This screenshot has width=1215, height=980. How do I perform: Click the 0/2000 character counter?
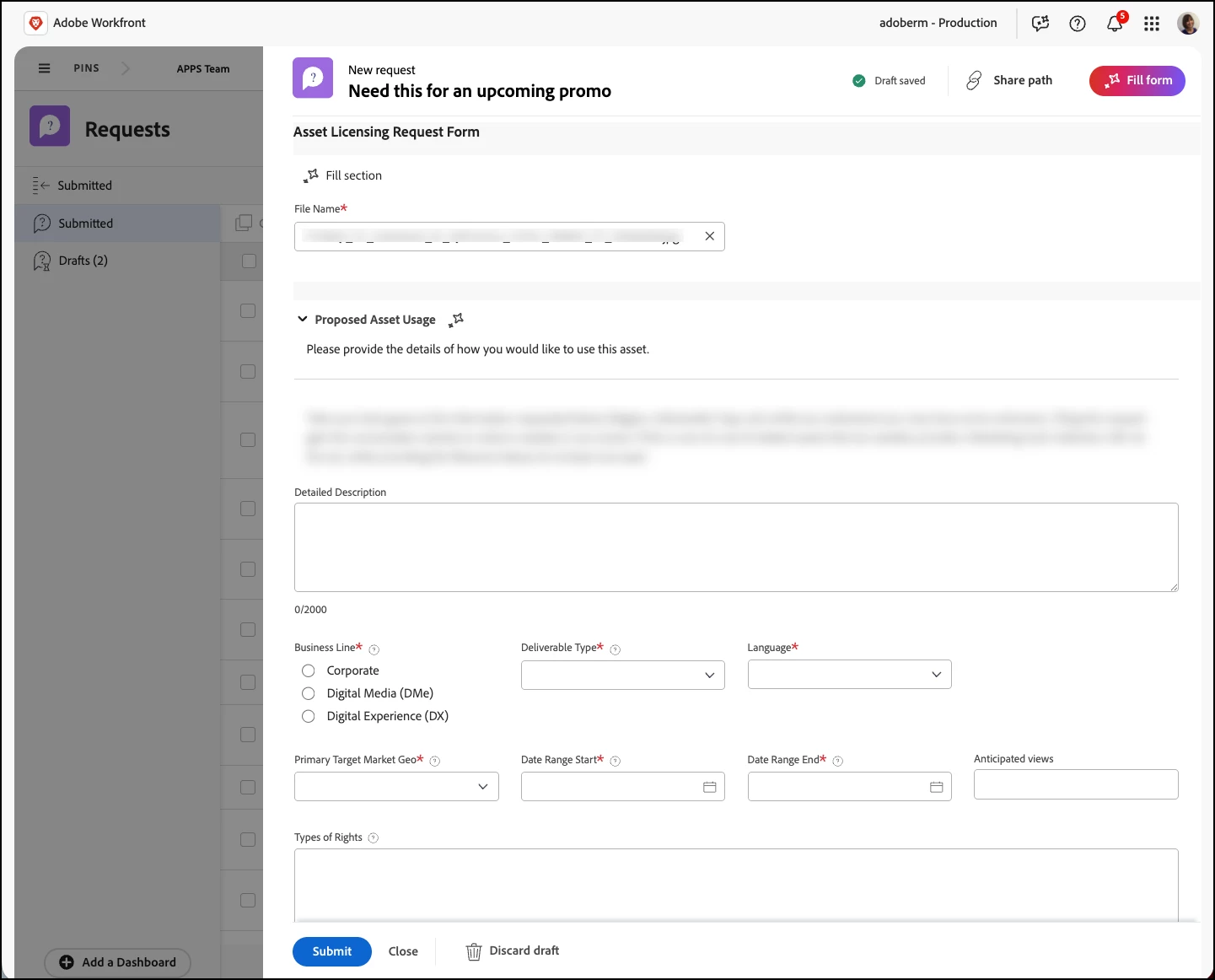tap(310, 610)
